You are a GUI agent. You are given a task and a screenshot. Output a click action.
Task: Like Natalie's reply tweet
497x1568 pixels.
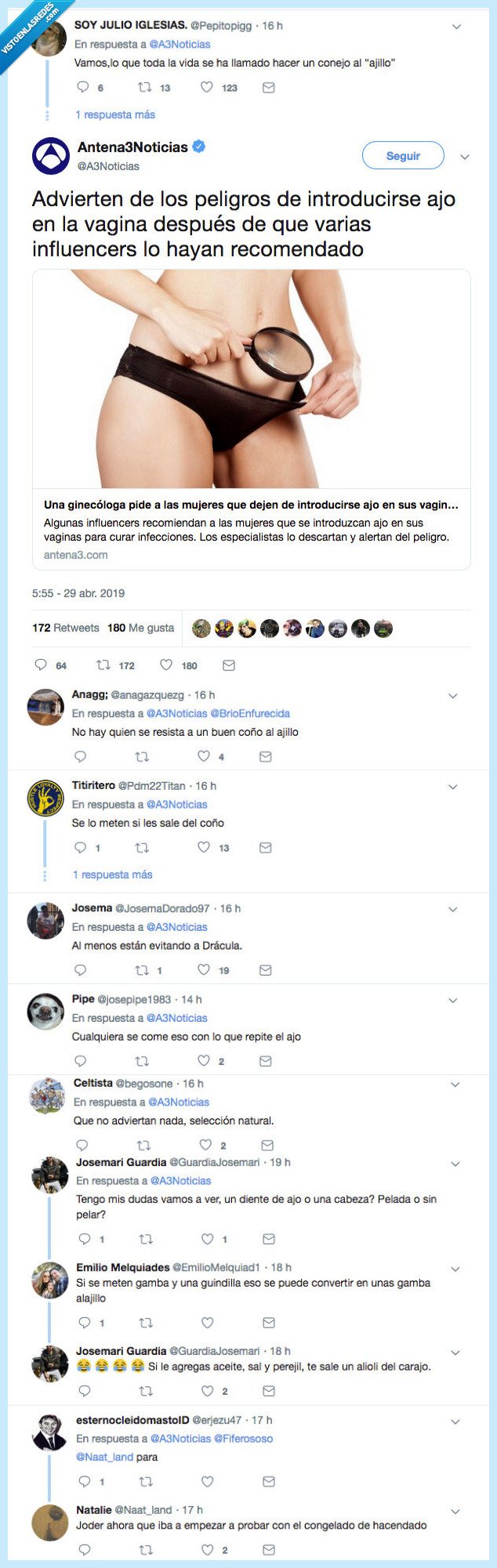click(x=207, y=1549)
